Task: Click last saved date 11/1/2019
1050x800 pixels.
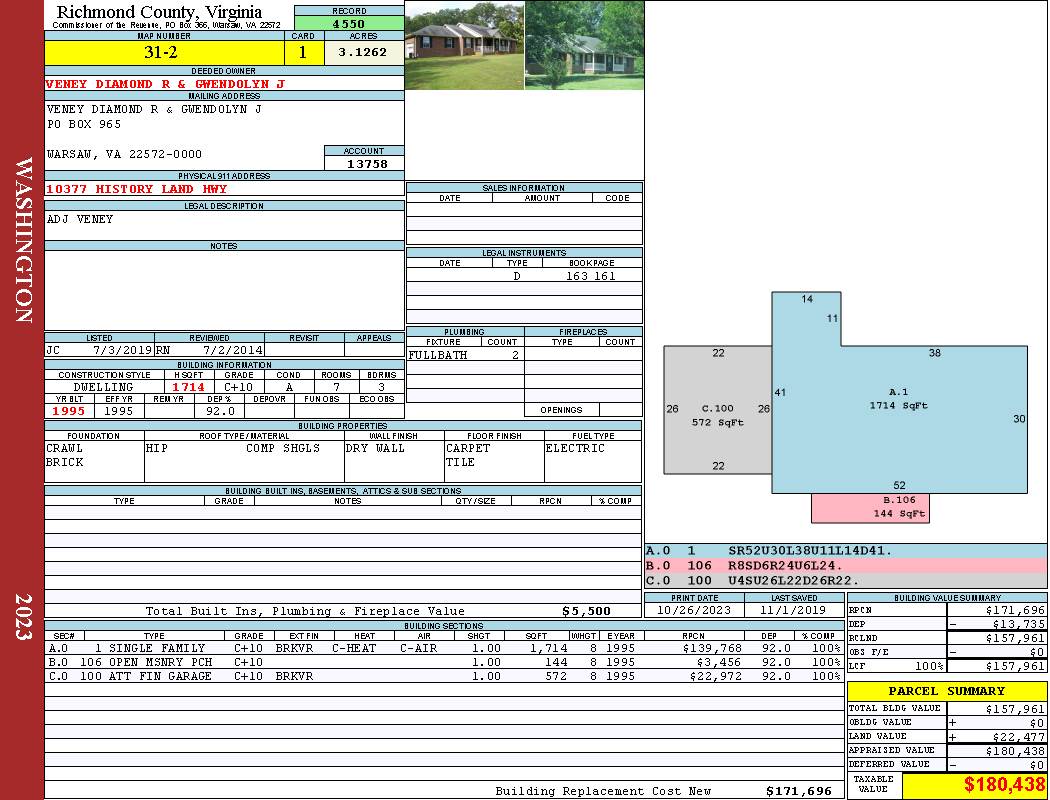Action: [x=794, y=611]
